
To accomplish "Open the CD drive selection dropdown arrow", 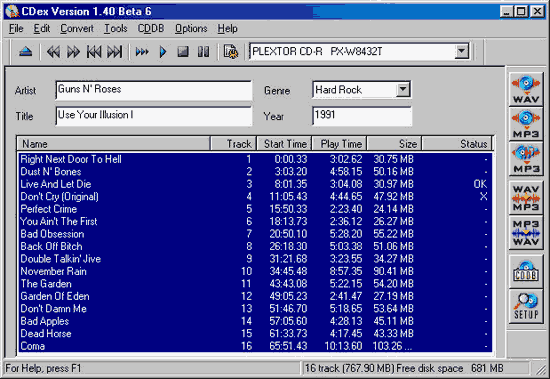I will [462, 52].
